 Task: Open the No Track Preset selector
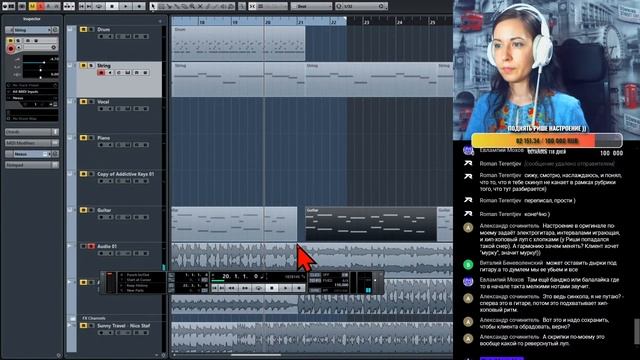point(32,85)
